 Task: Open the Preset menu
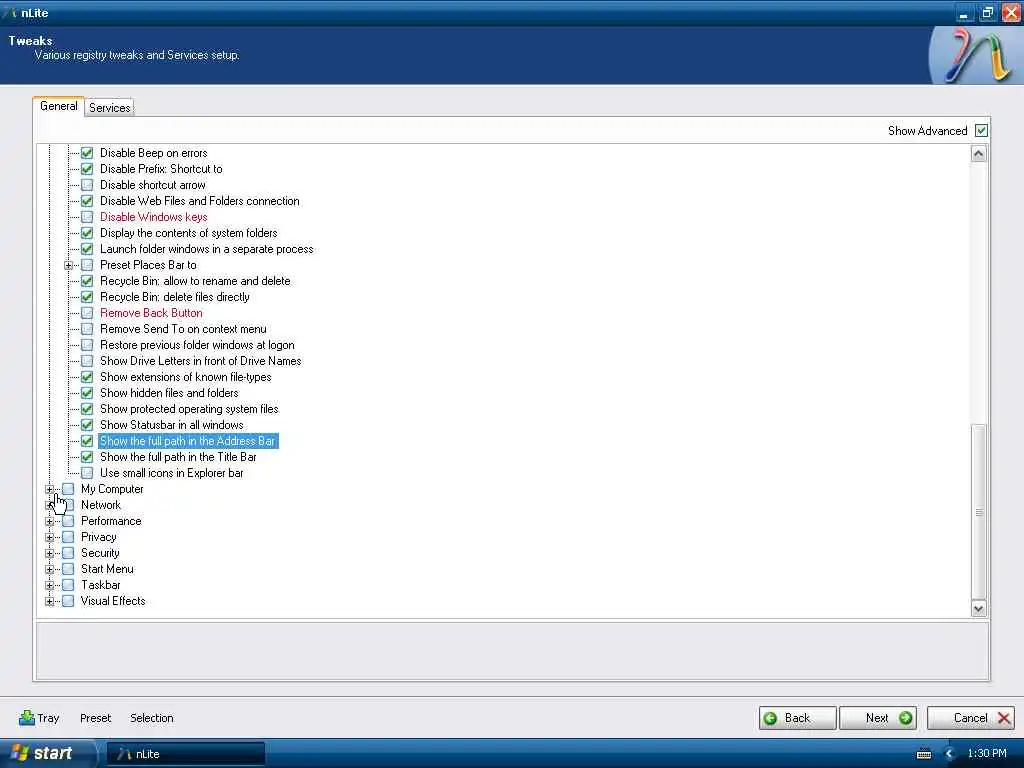95,718
